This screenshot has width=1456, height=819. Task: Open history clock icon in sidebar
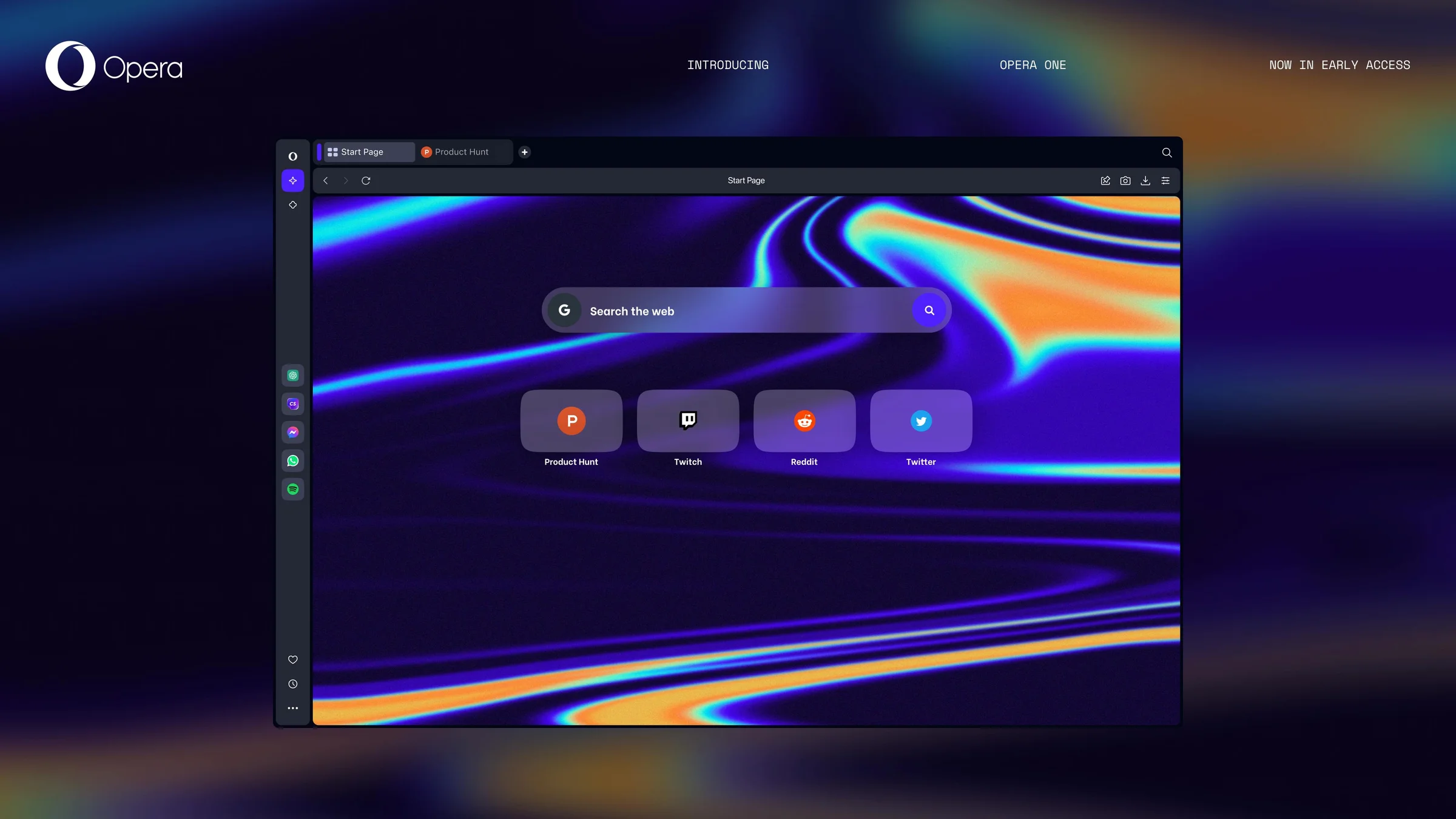tap(292, 684)
